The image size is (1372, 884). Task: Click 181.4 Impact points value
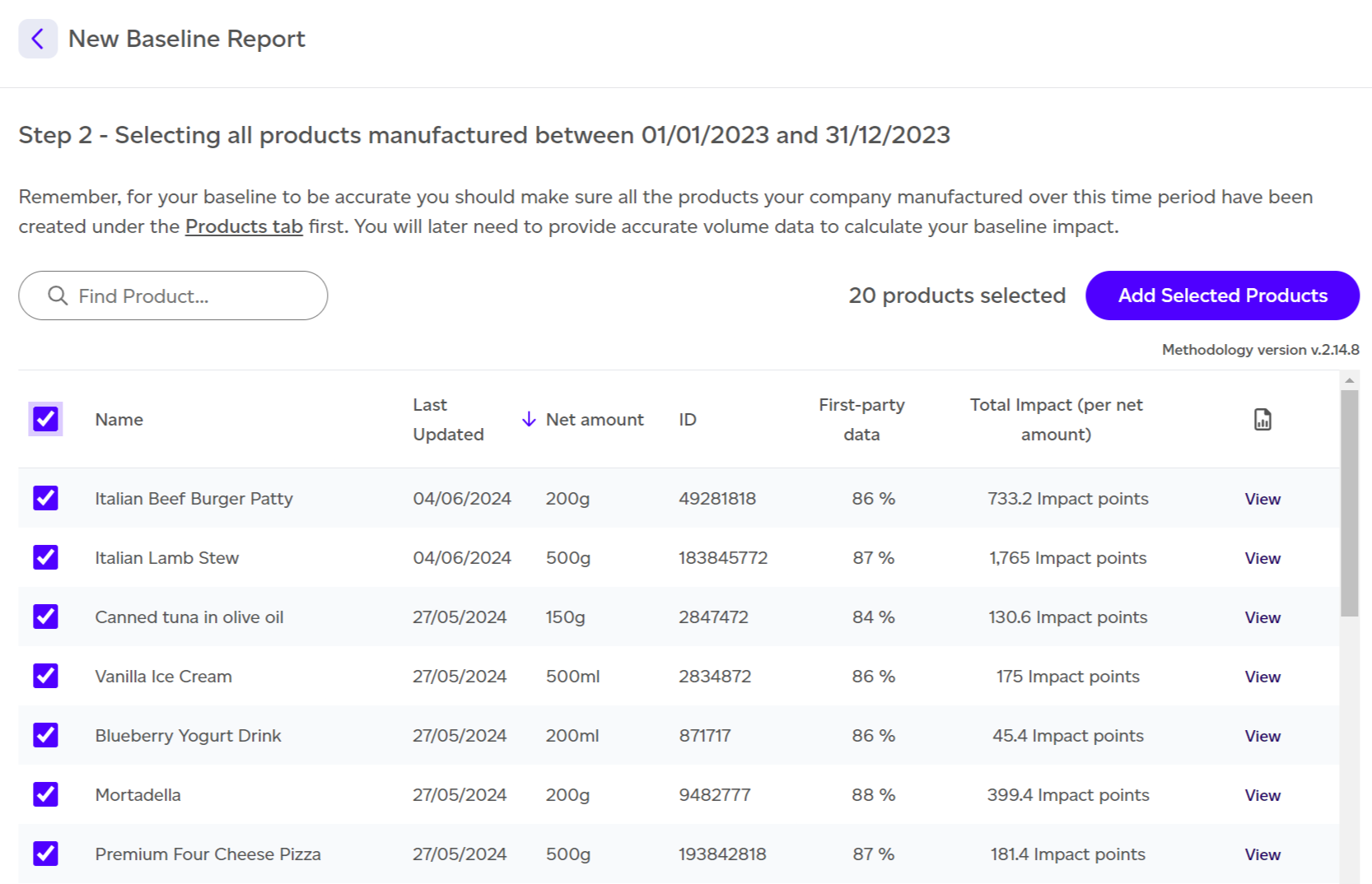1067,854
